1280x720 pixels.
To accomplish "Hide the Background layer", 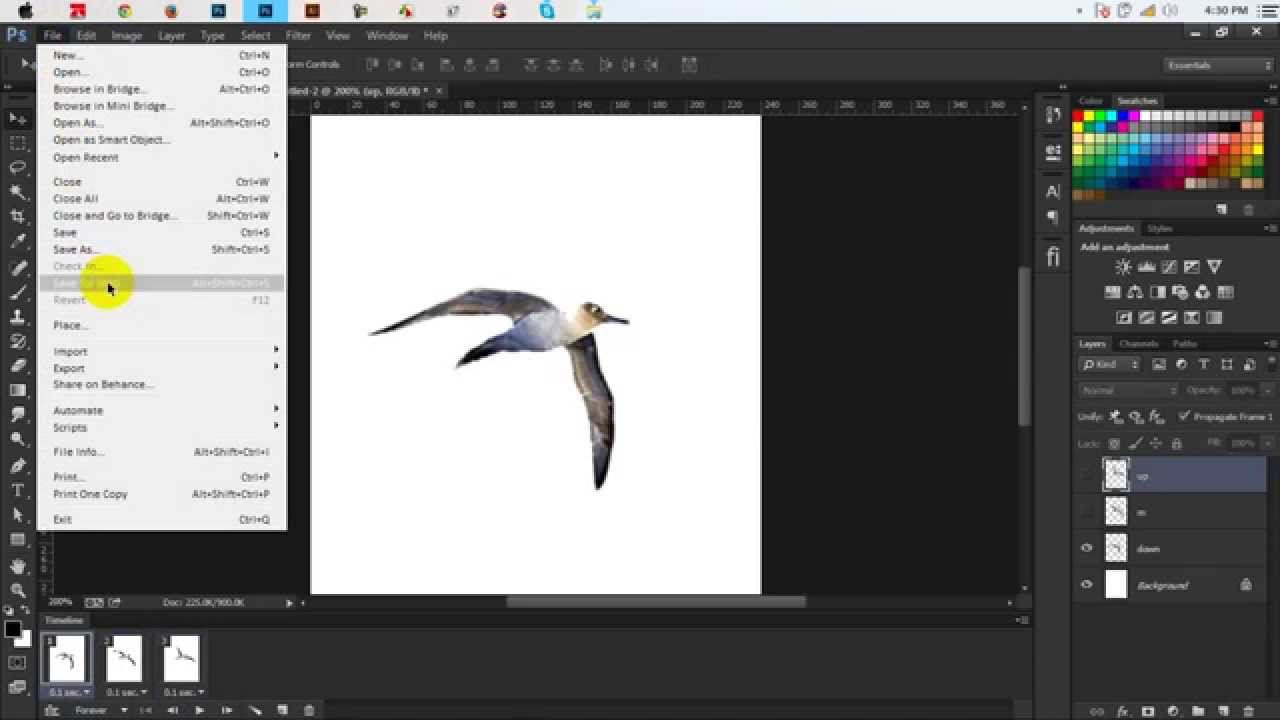I will pos(1087,584).
